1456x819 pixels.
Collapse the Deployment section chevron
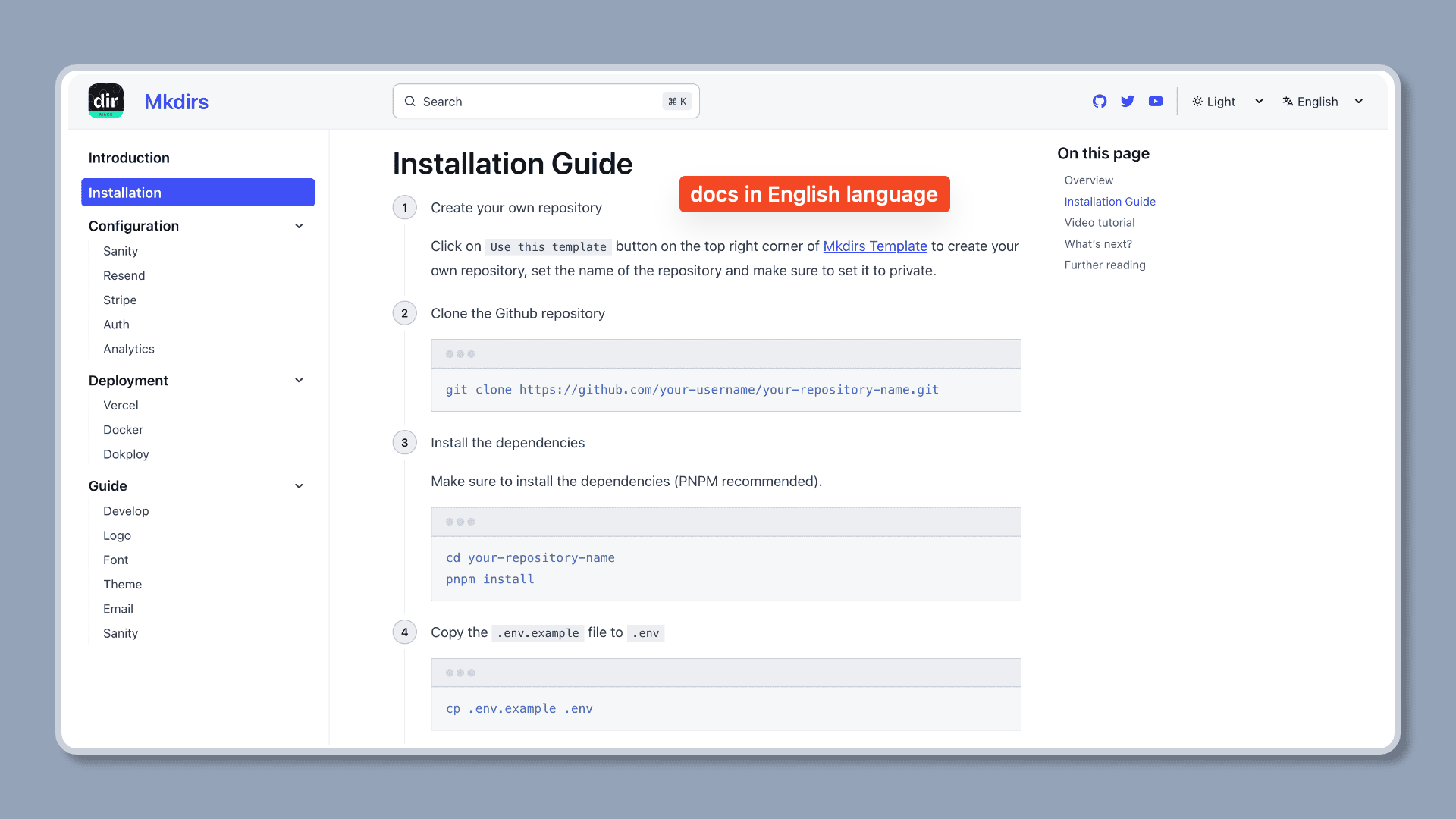299,380
